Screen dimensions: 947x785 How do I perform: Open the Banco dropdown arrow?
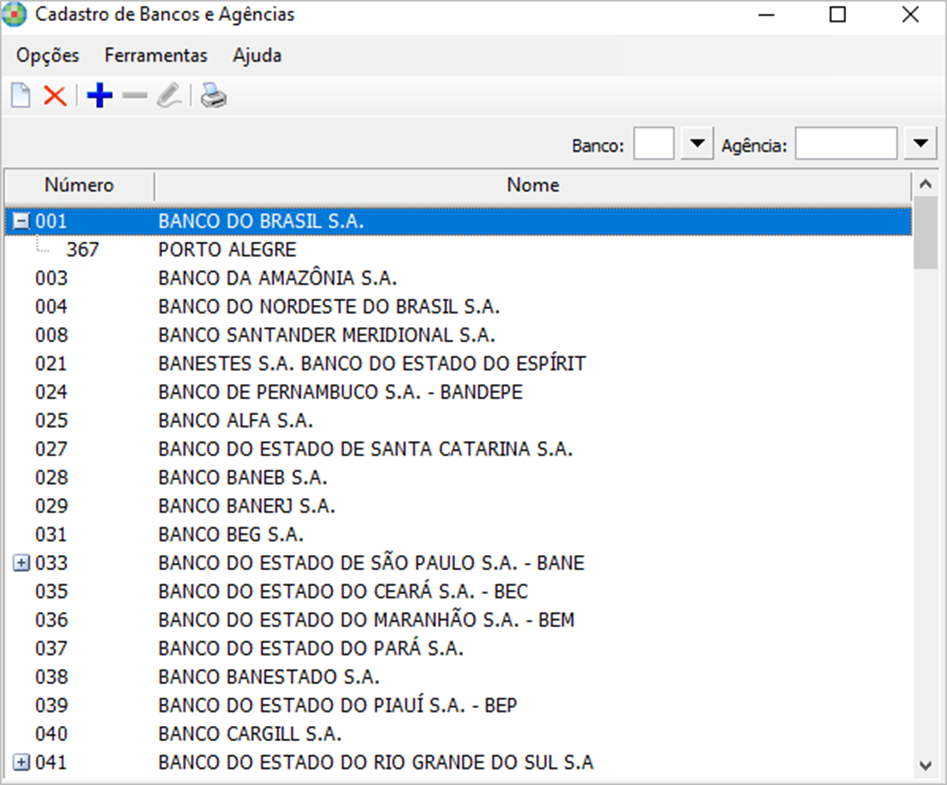[x=696, y=143]
